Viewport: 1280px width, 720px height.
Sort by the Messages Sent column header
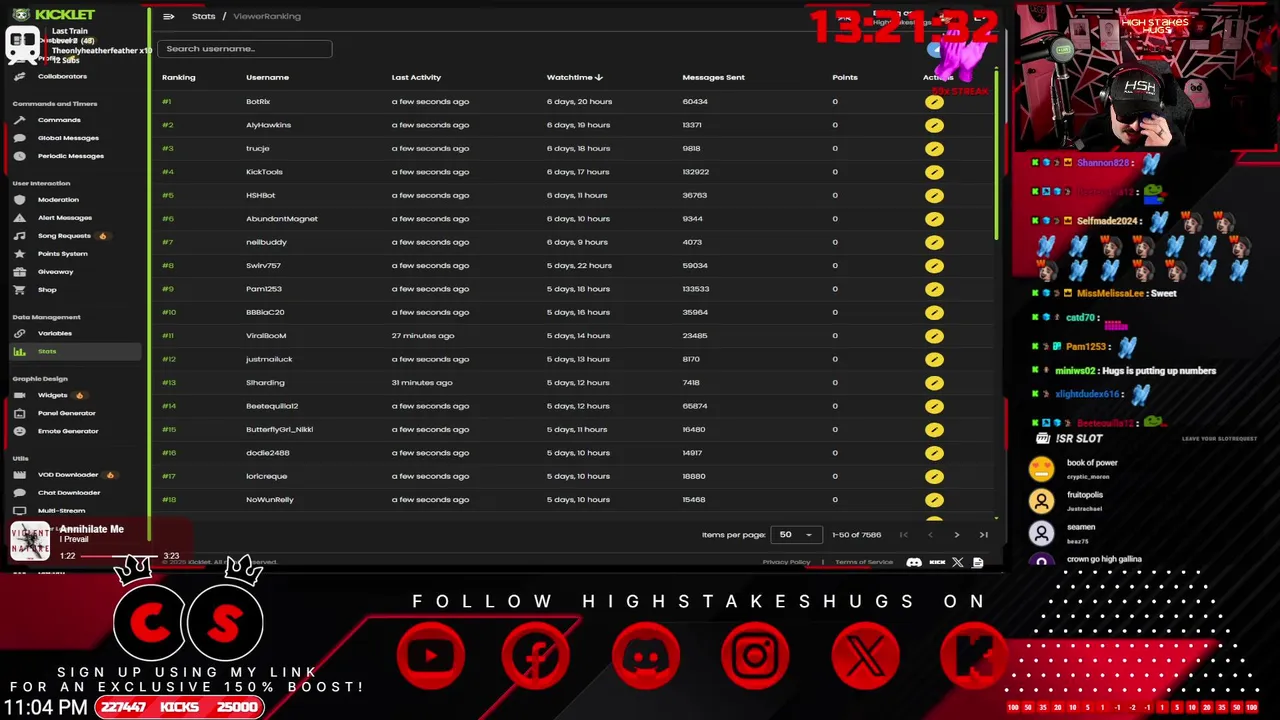click(713, 77)
